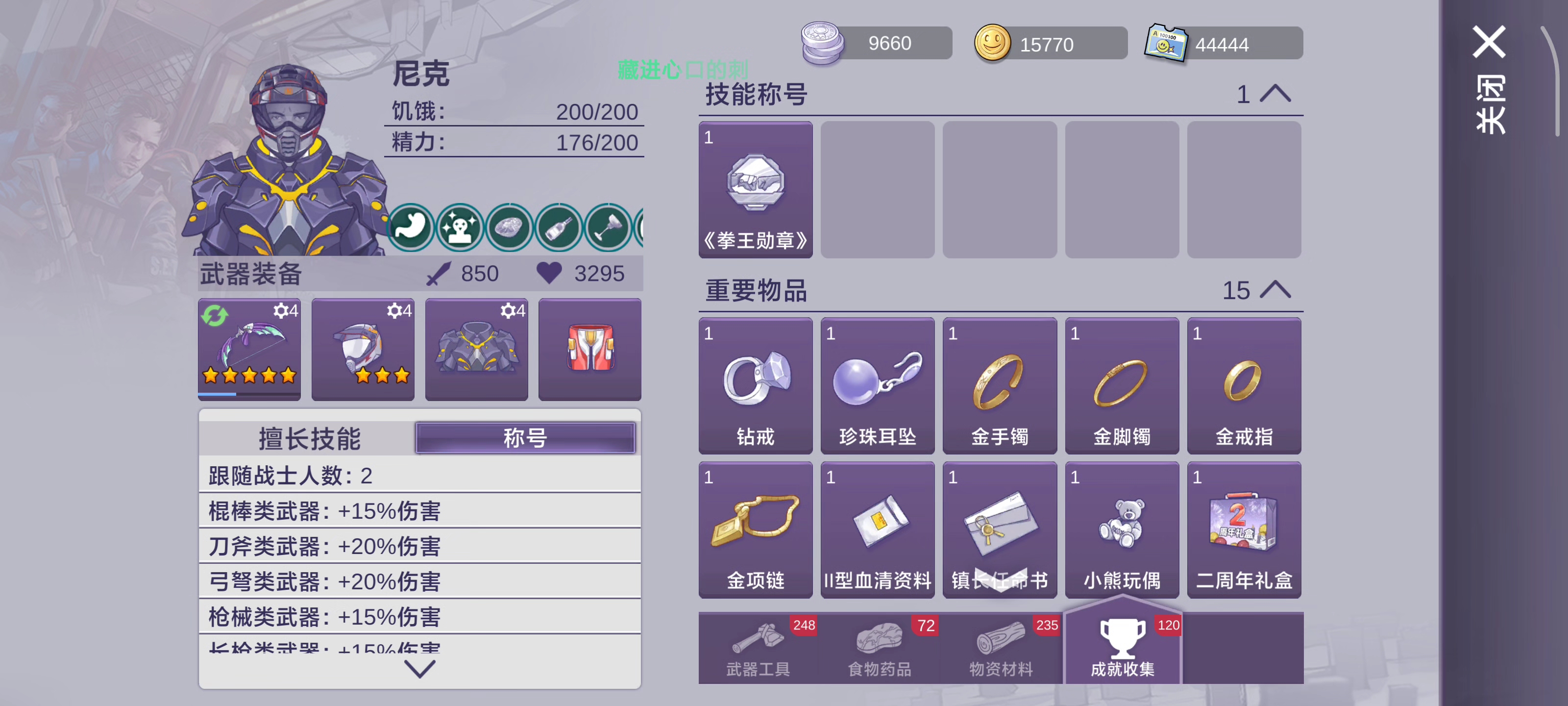Select the 珍珠耳坠 pearl earring item
This screenshot has width=1568, height=706.
coord(877,385)
